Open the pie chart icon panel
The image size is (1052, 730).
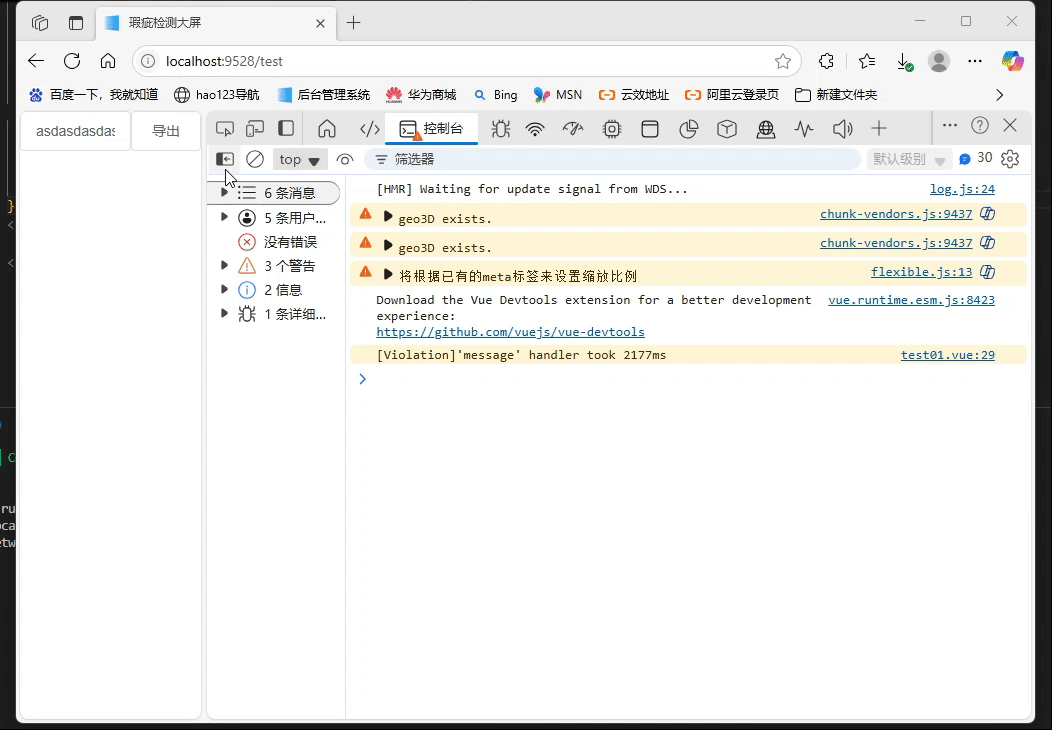[x=688, y=128]
